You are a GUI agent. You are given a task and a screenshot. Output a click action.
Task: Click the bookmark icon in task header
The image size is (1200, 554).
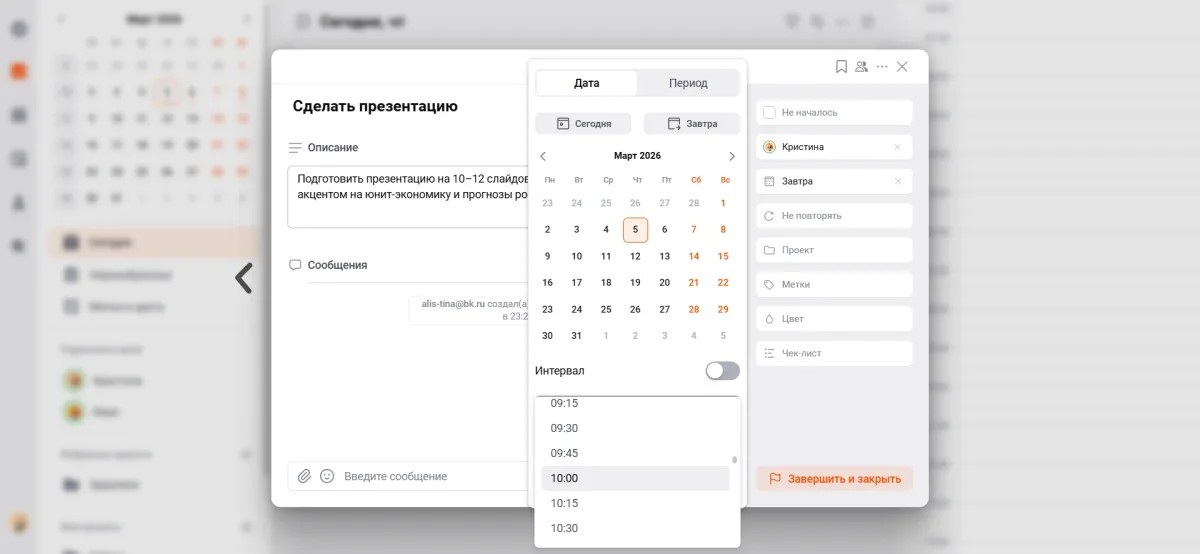point(841,67)
